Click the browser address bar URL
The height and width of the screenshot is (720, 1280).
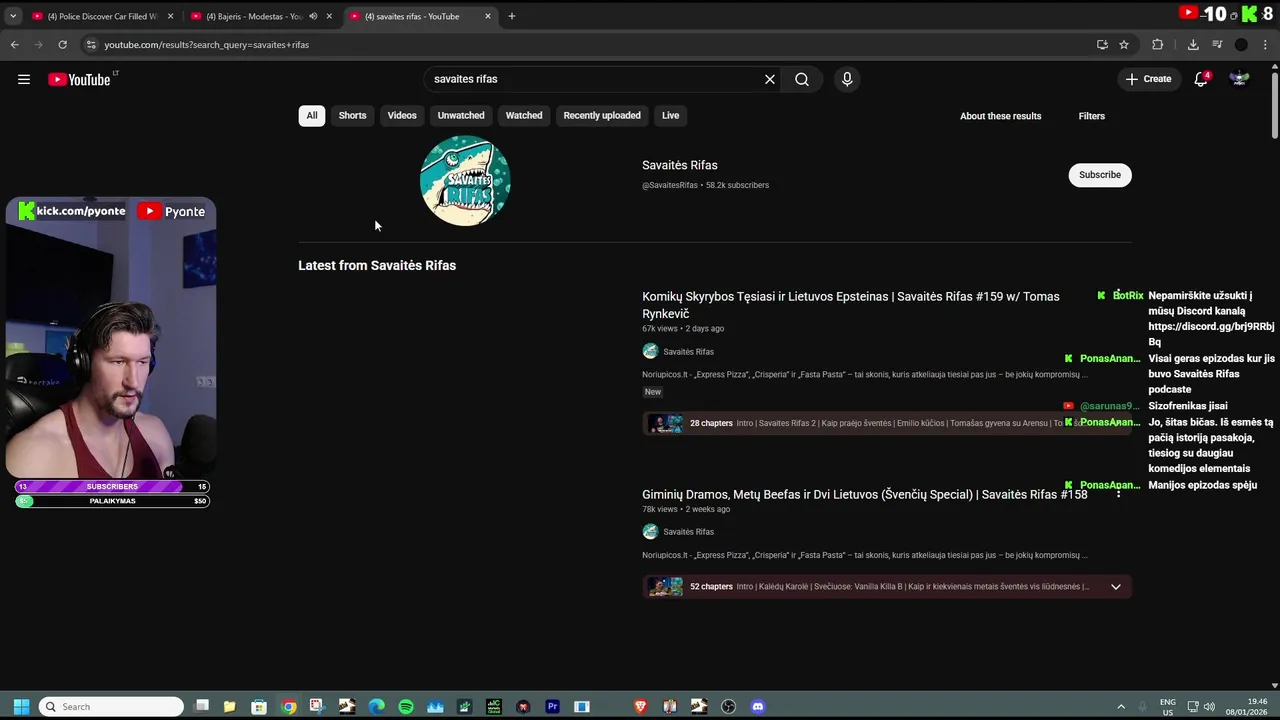coord(207,44)
